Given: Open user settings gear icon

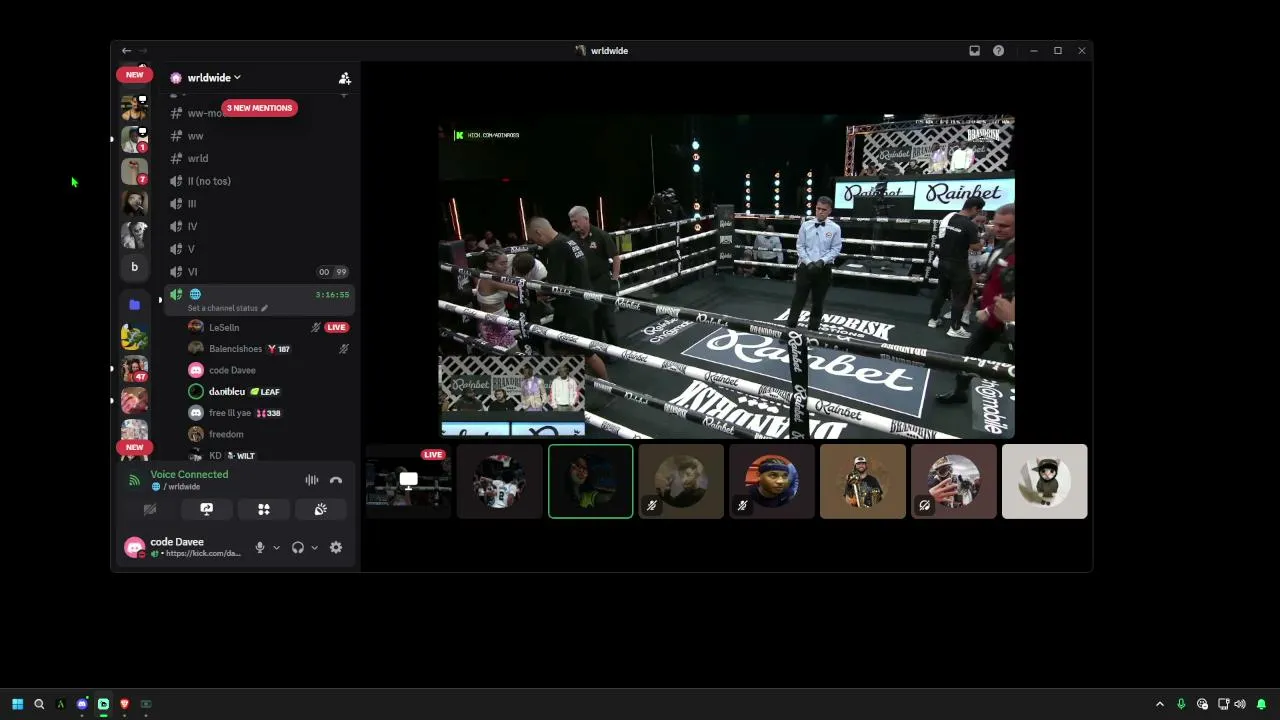Looking at the screenshot, I should pos(336,547).
